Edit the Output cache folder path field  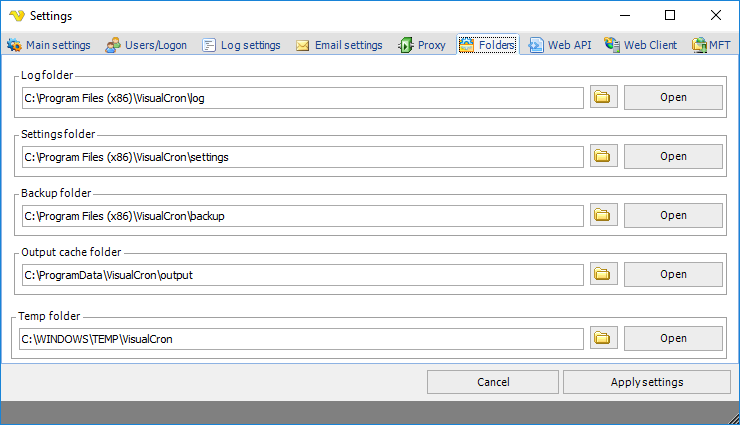(x=303, y=275)
